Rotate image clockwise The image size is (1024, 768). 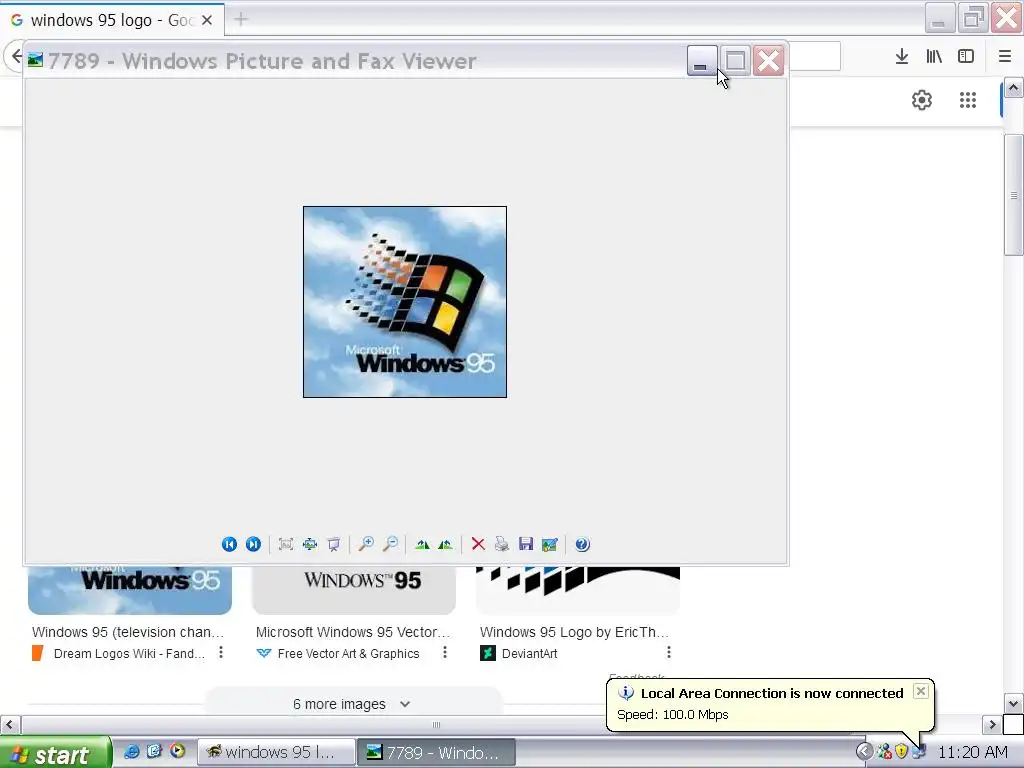(422, 544)
